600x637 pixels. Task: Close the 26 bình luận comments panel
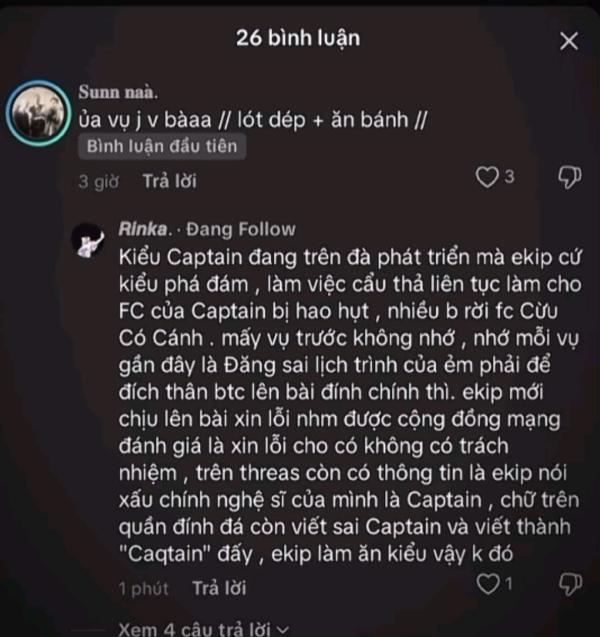pos(569,41)
